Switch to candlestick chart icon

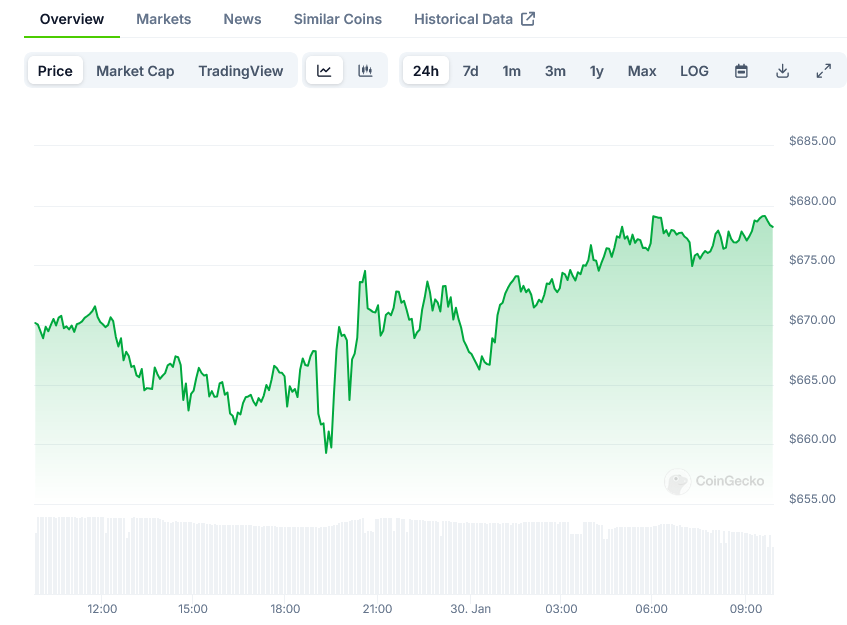pos(365,71)
